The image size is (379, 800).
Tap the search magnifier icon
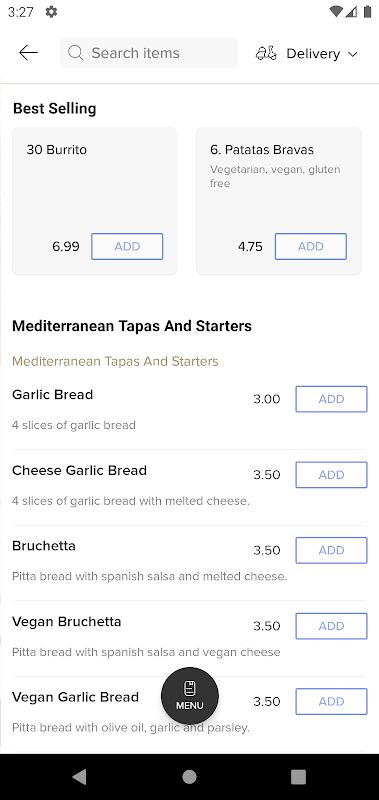tap(75, 53)
